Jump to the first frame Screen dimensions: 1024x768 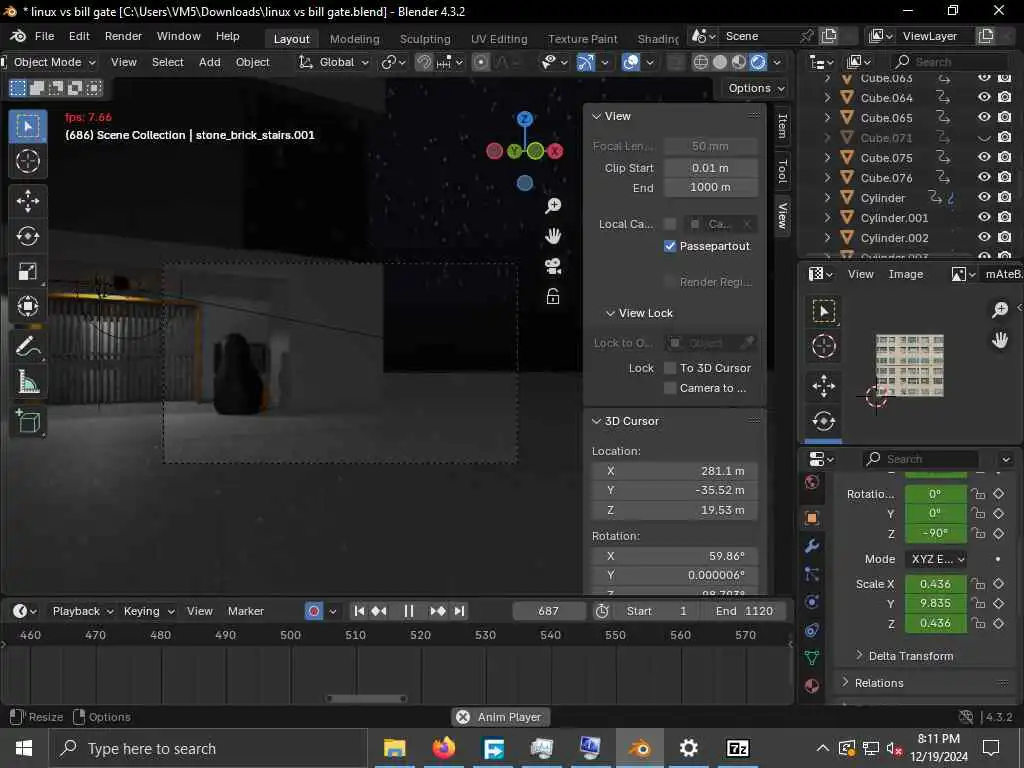click(x=359, y=611)
